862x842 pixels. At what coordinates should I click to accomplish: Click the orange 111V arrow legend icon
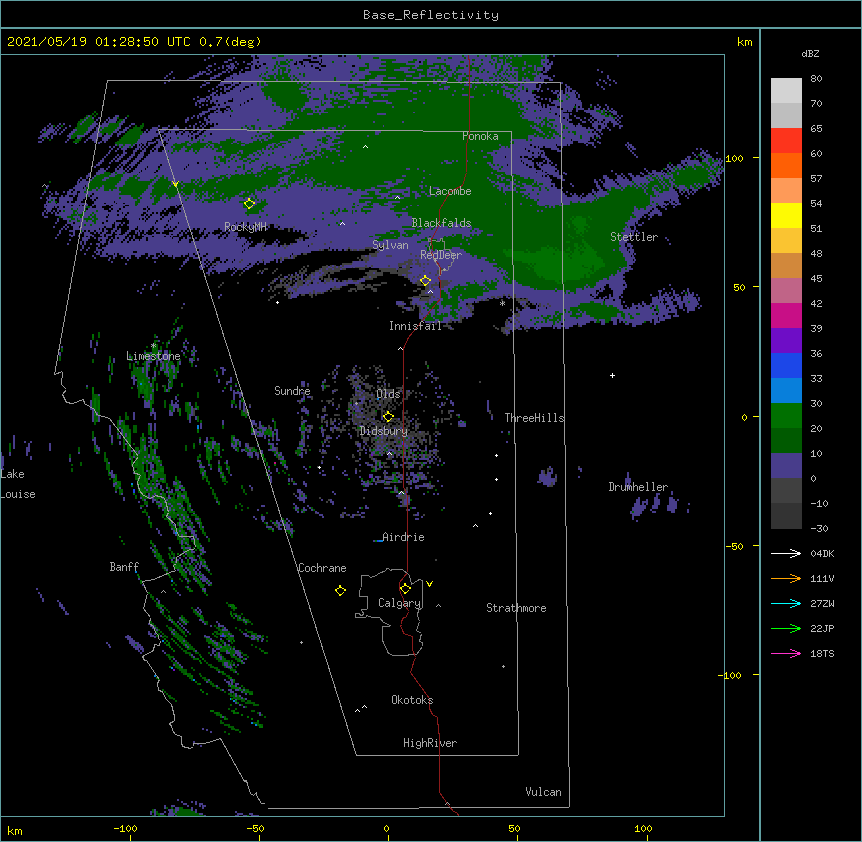786,578
